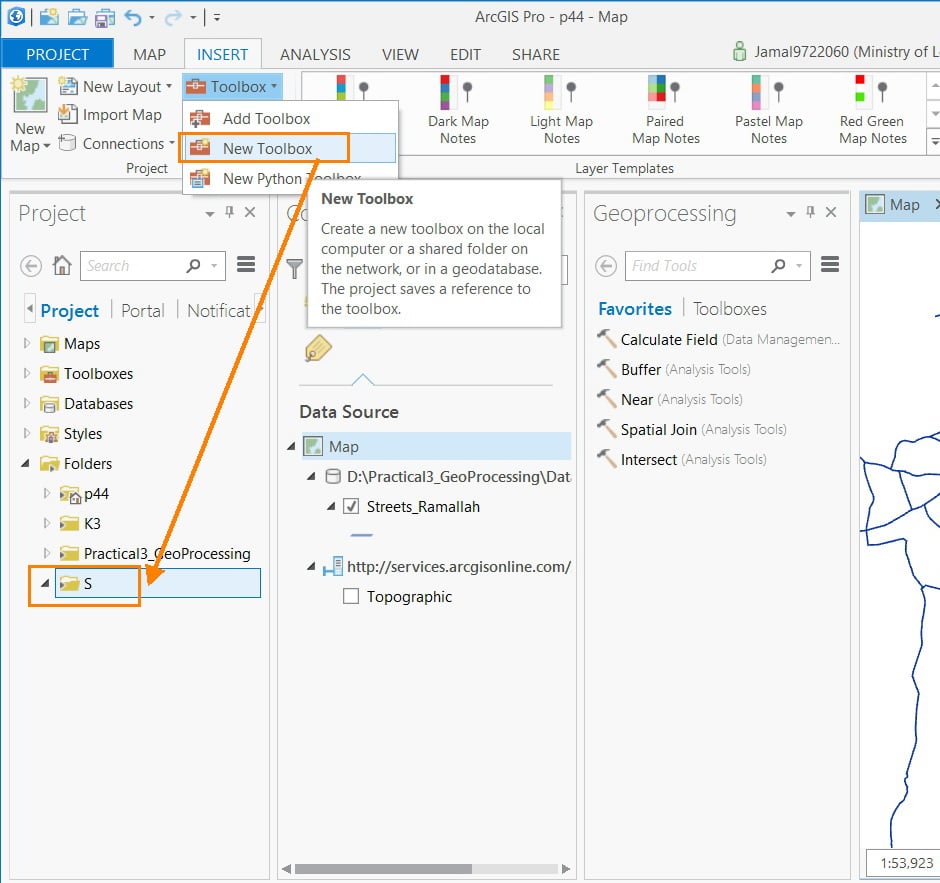Screen dimensions: 940x883
Task: Click the Streets_Ramallah line symbol
Action: [x=361, y=535]
